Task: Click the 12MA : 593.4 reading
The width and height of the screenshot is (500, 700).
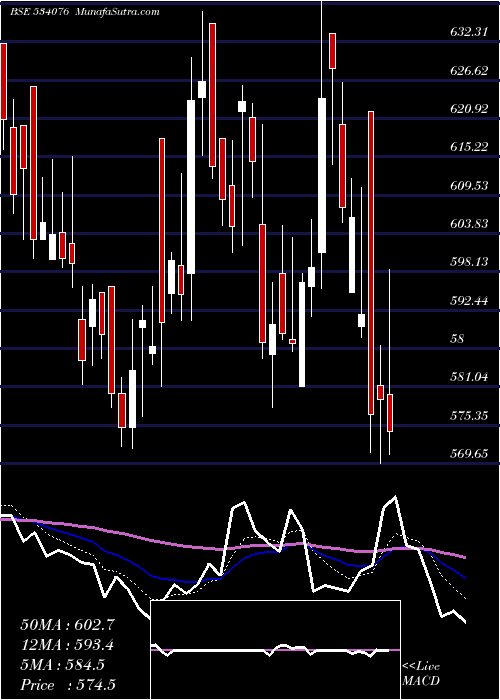Action: coord(67,645)
